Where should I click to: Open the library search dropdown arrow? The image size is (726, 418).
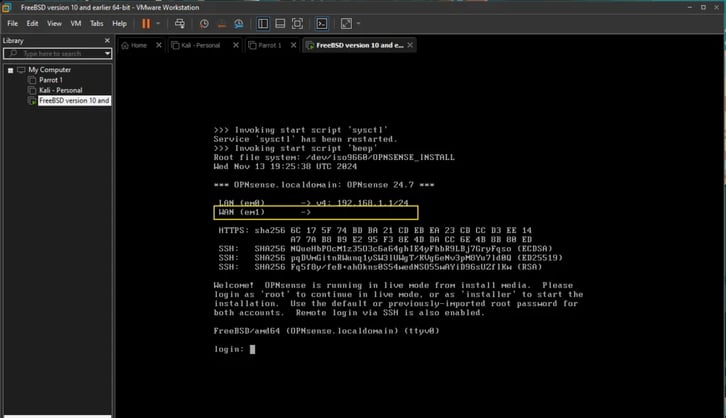107,54
